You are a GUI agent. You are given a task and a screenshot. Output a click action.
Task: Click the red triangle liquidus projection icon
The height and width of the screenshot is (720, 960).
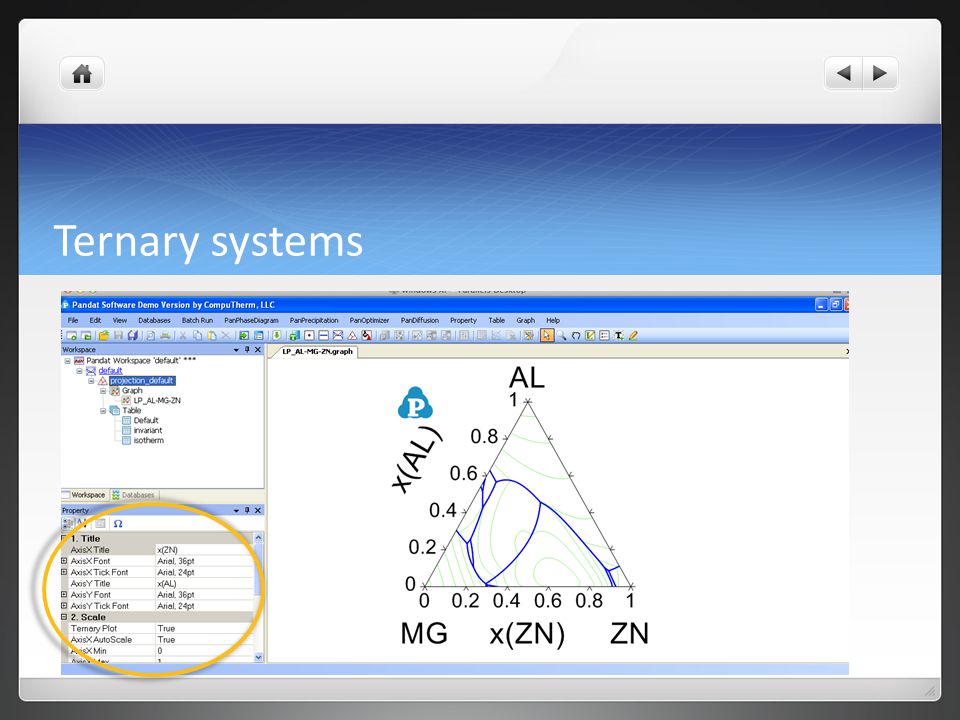click(x=352, y=336)
